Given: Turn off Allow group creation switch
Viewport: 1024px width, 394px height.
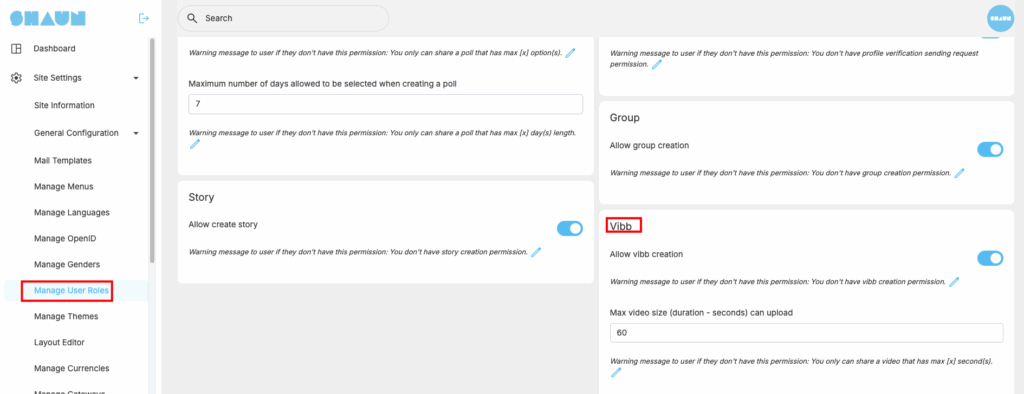Looking at the screenshot, I should coord(989,150).
